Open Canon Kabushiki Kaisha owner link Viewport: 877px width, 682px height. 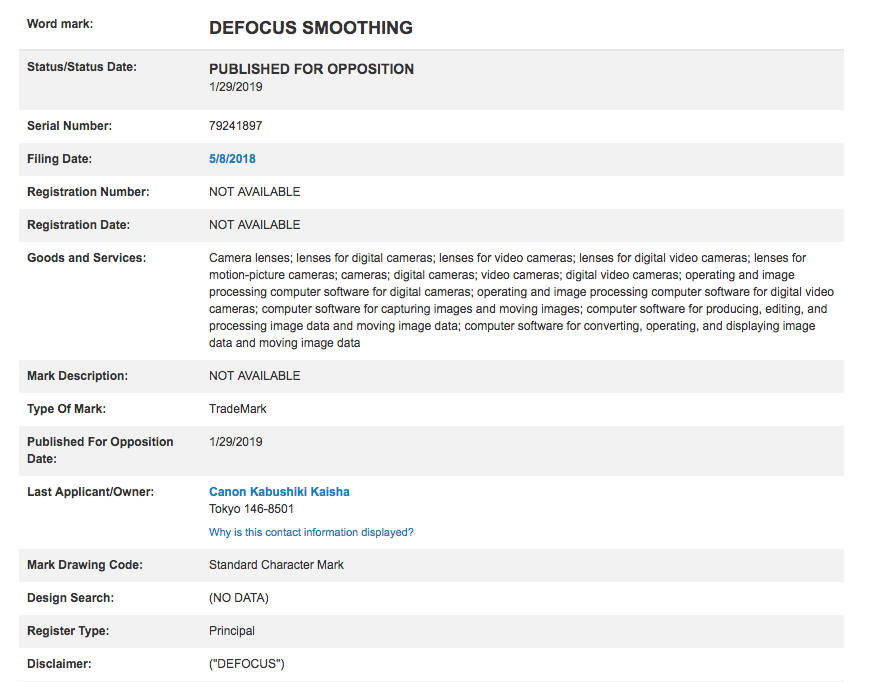pos(279,492)
